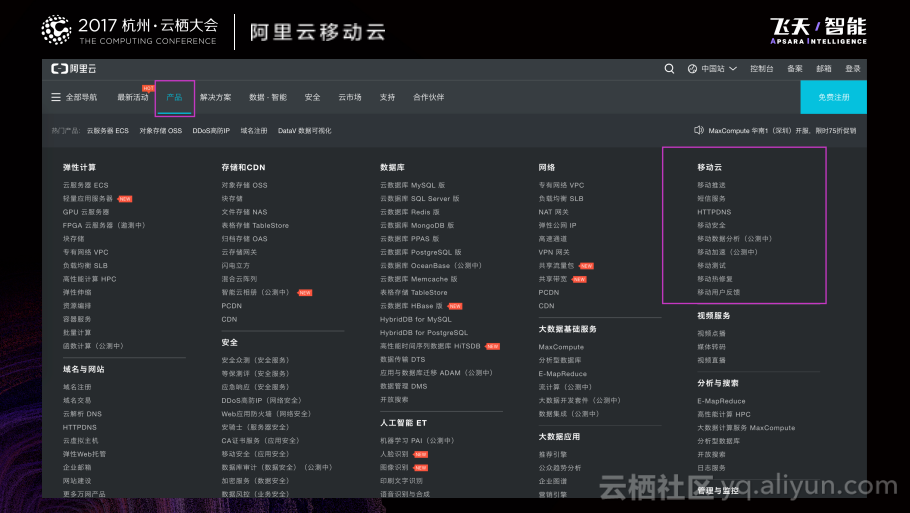This screenshot has width=910, height=513.
Task: Click 智能云相册（公测中）
Action: point(255,292)
